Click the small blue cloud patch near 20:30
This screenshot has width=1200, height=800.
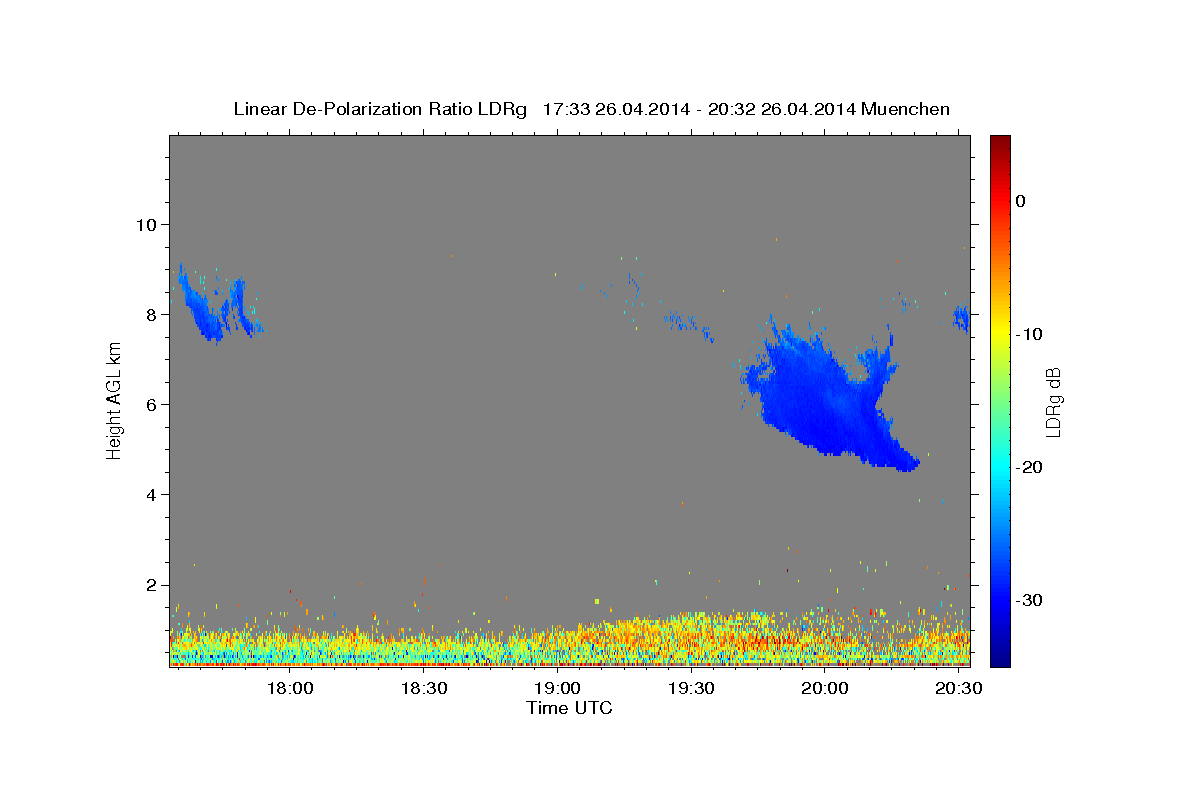click(x=961, y=319)
